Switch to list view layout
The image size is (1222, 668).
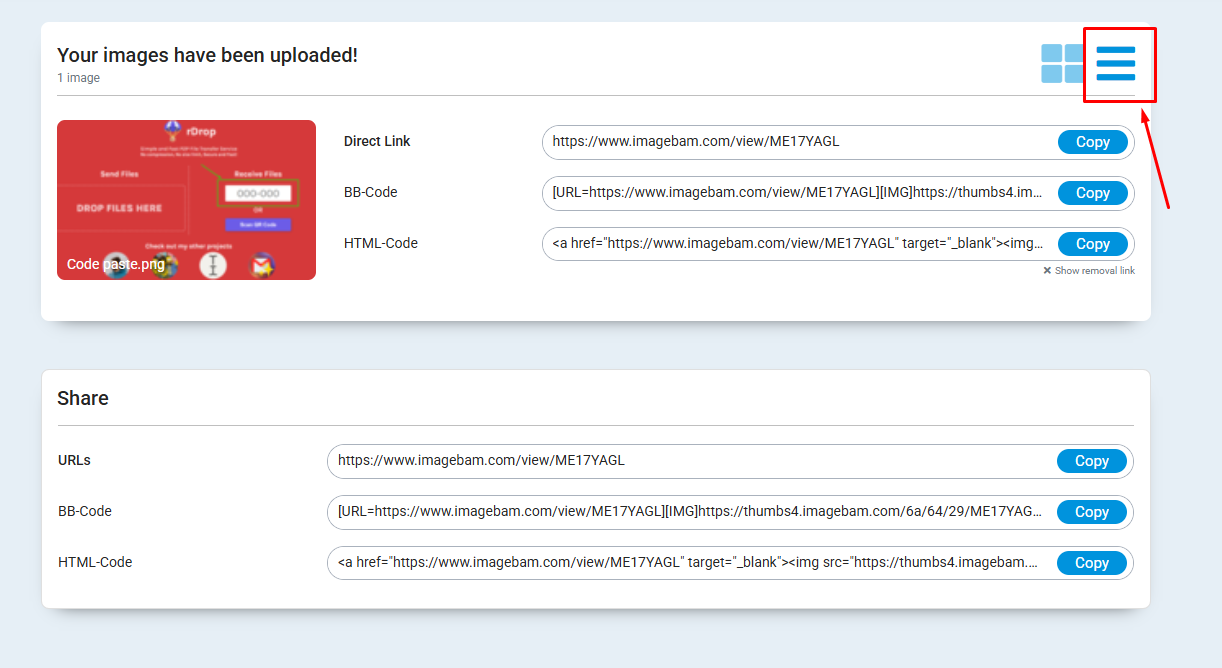1117,63
